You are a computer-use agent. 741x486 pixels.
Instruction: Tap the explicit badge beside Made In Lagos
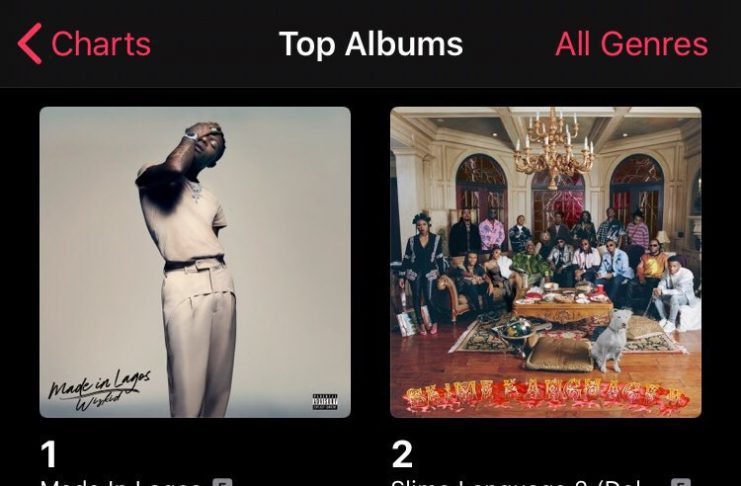(222, 483)
